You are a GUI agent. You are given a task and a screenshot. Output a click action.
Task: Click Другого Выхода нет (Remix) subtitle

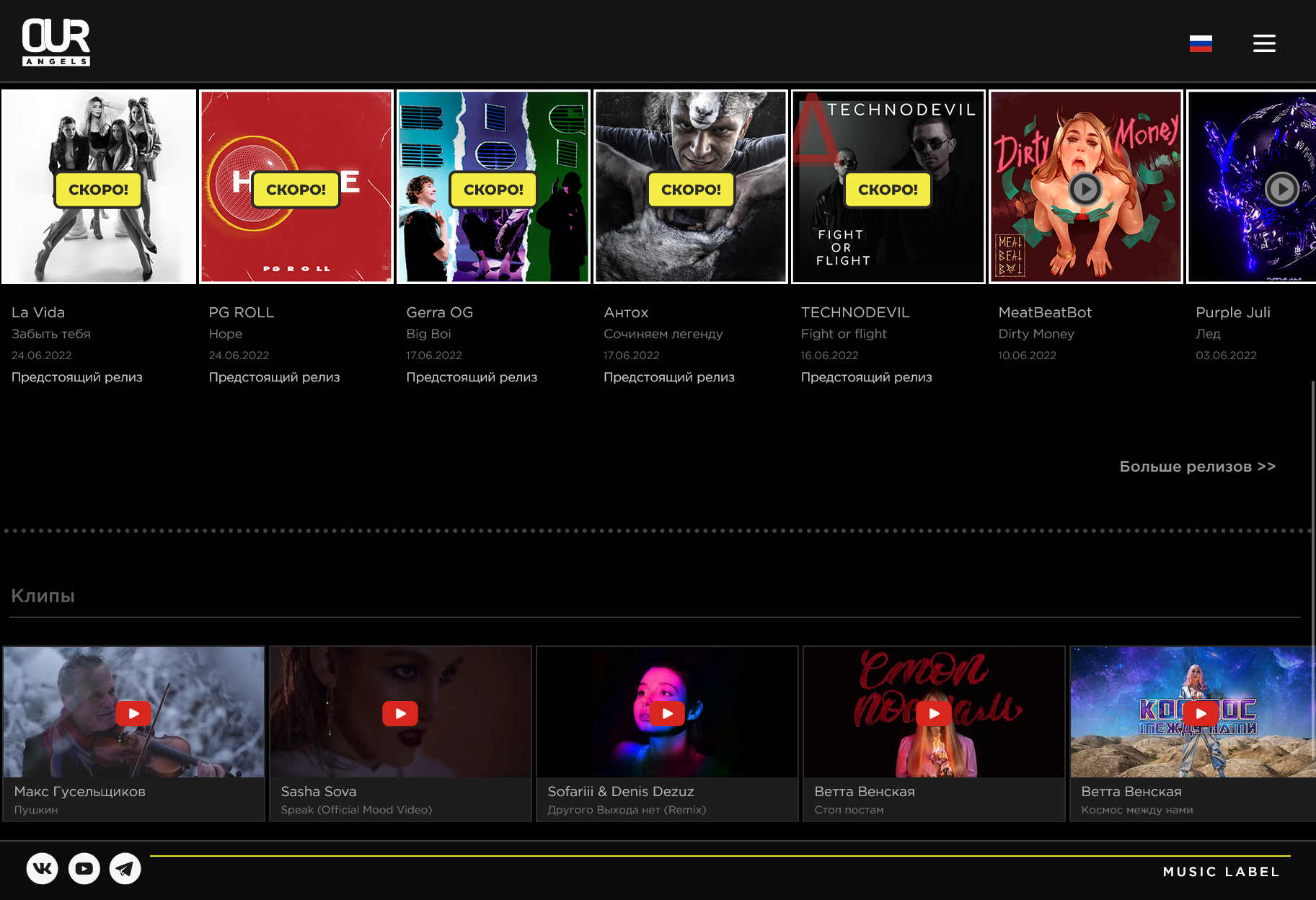[x=627, y=810]
